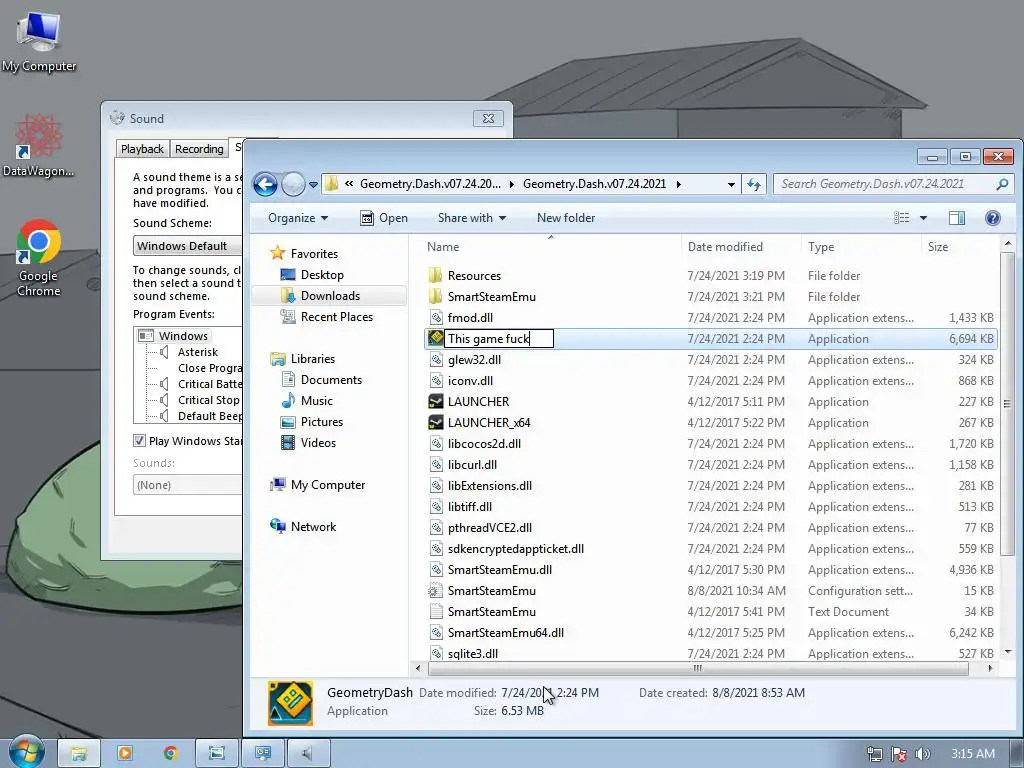This screenshot has width=1024, height=768.
Task: Click the volume speaker tray icon
Action: [x=922, y=754]
